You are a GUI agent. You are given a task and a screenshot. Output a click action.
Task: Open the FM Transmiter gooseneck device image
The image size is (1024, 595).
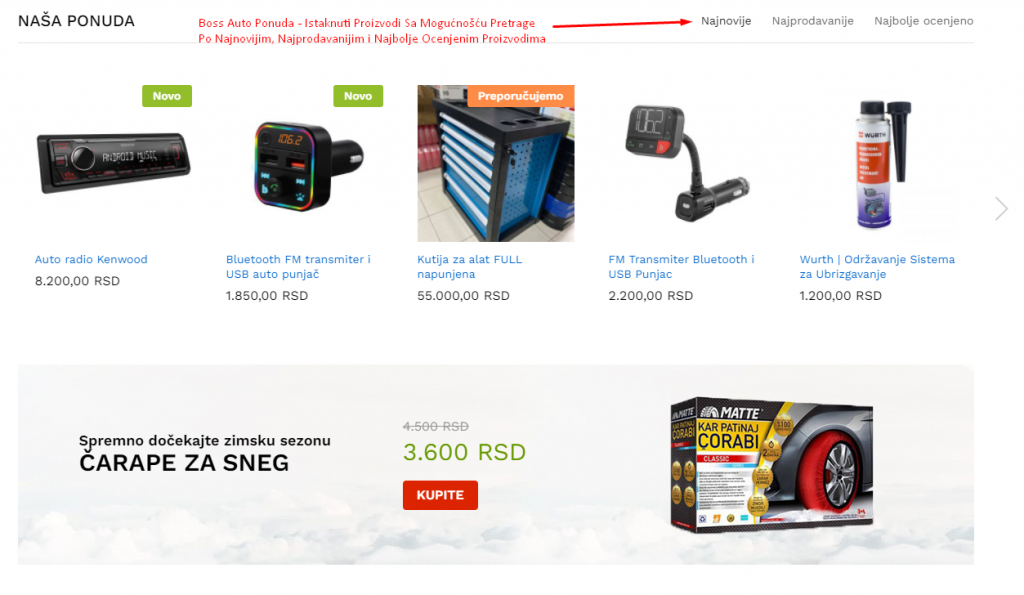(x=687, y=163)
